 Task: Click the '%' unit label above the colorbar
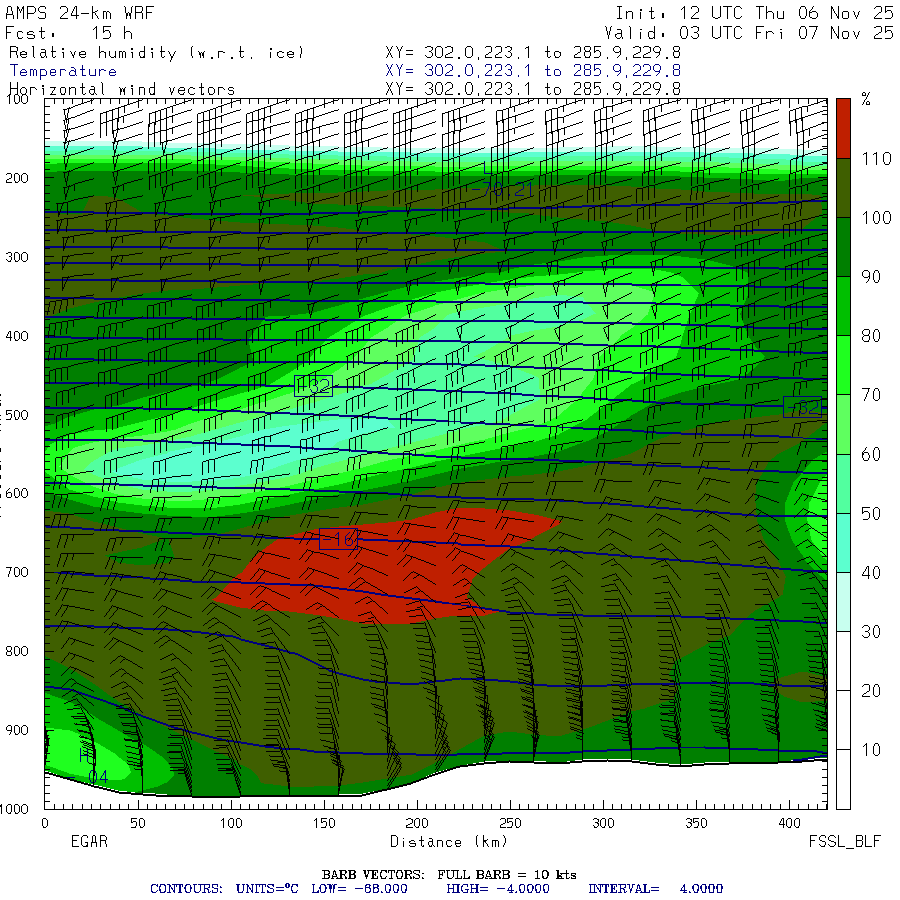[x=866, y=99]
